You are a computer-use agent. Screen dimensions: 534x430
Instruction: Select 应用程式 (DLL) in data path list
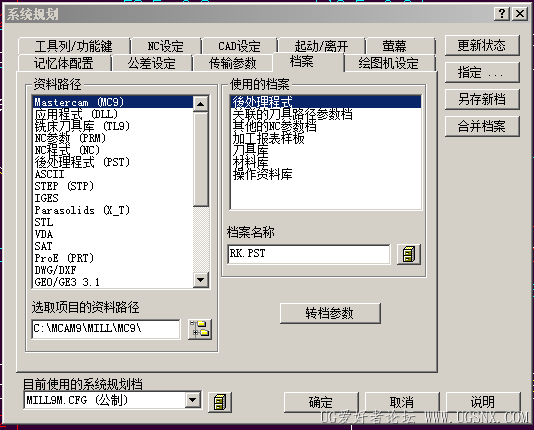pyautogui.click(x=113, y=114)
